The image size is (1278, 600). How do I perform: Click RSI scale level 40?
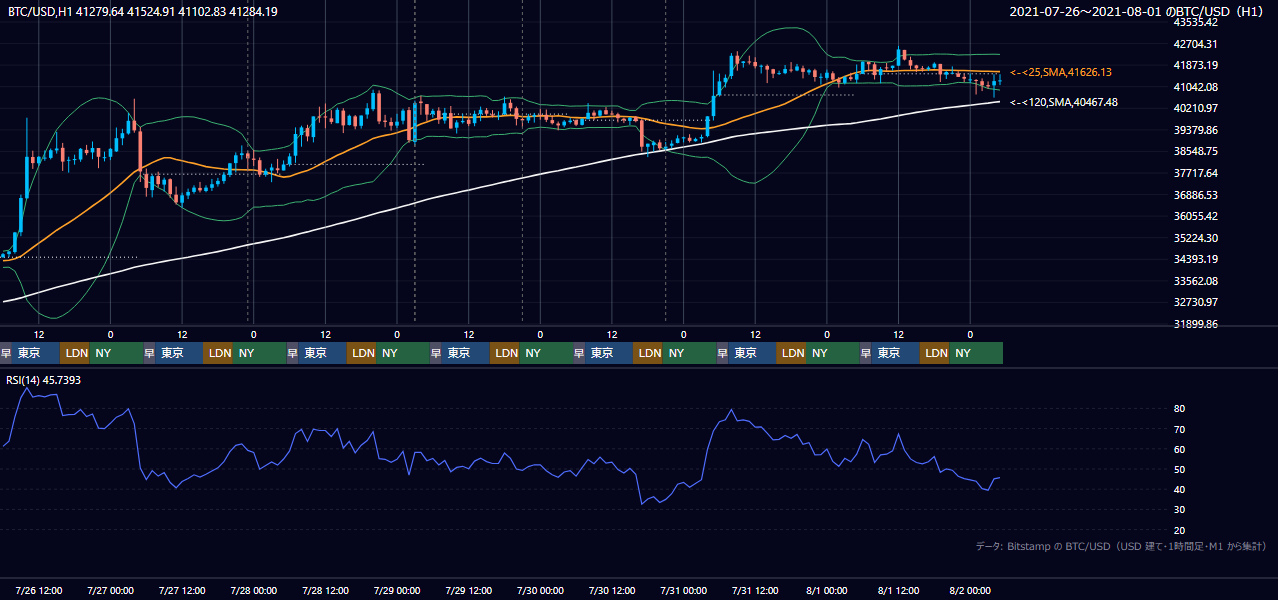click(x=1179, y=489)
